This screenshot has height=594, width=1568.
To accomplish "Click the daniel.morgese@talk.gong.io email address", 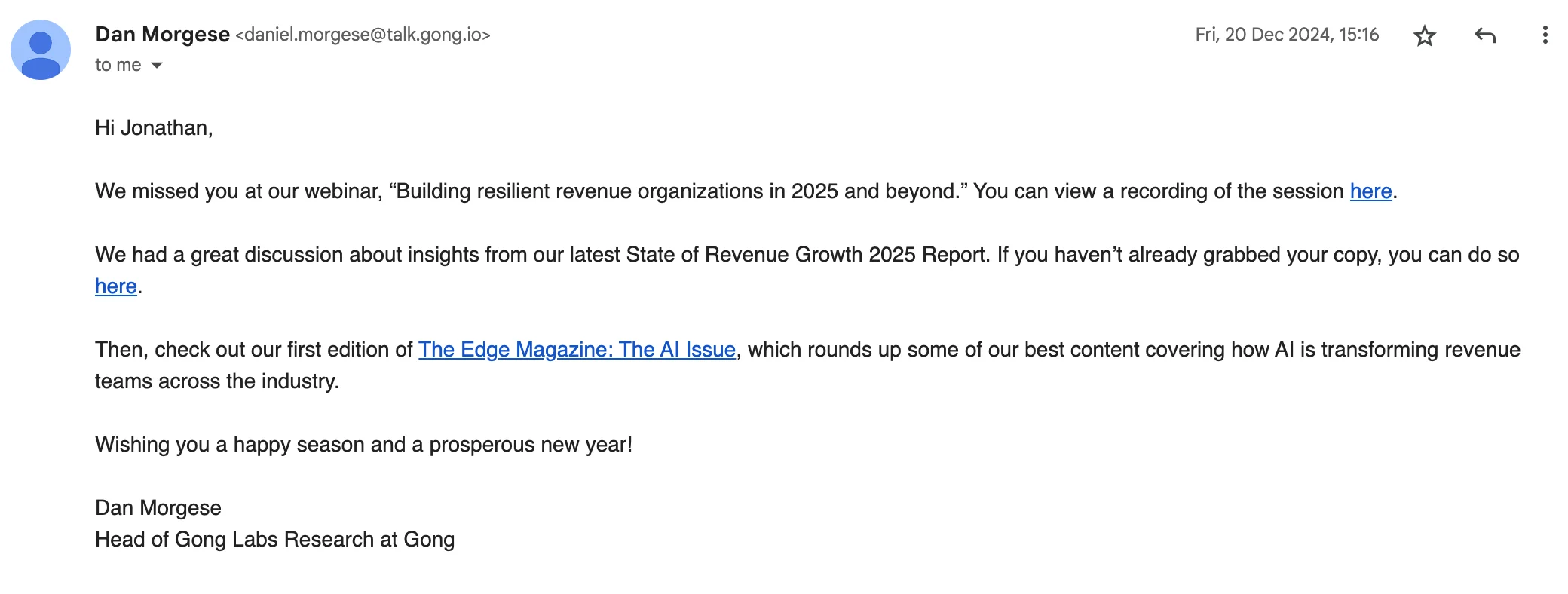I will (x=363, y=35).
